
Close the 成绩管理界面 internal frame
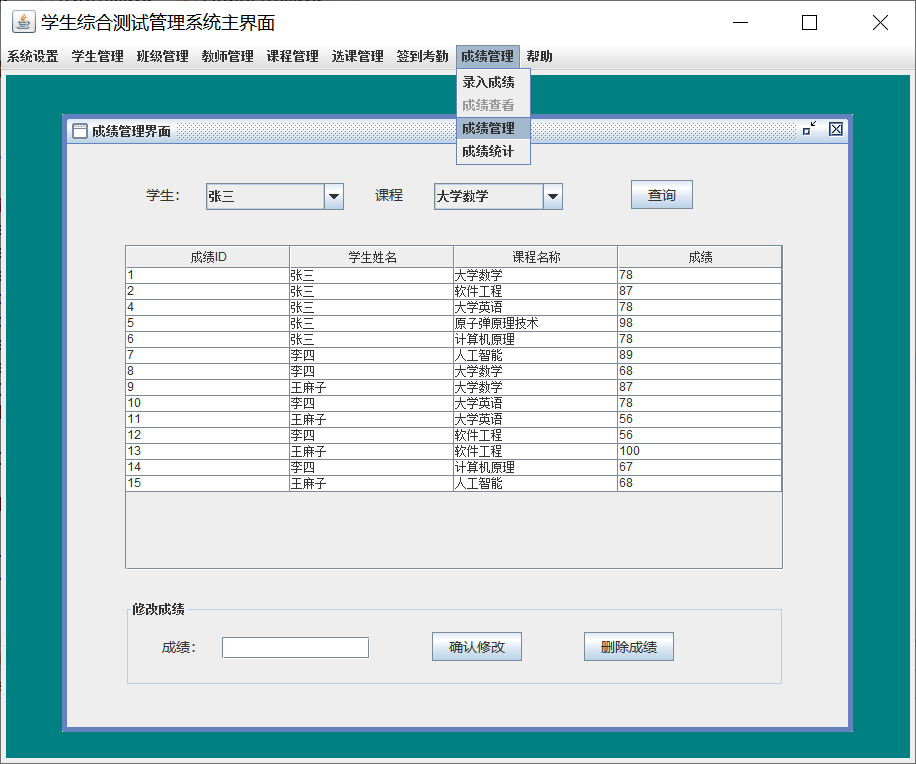click(836, 129)
